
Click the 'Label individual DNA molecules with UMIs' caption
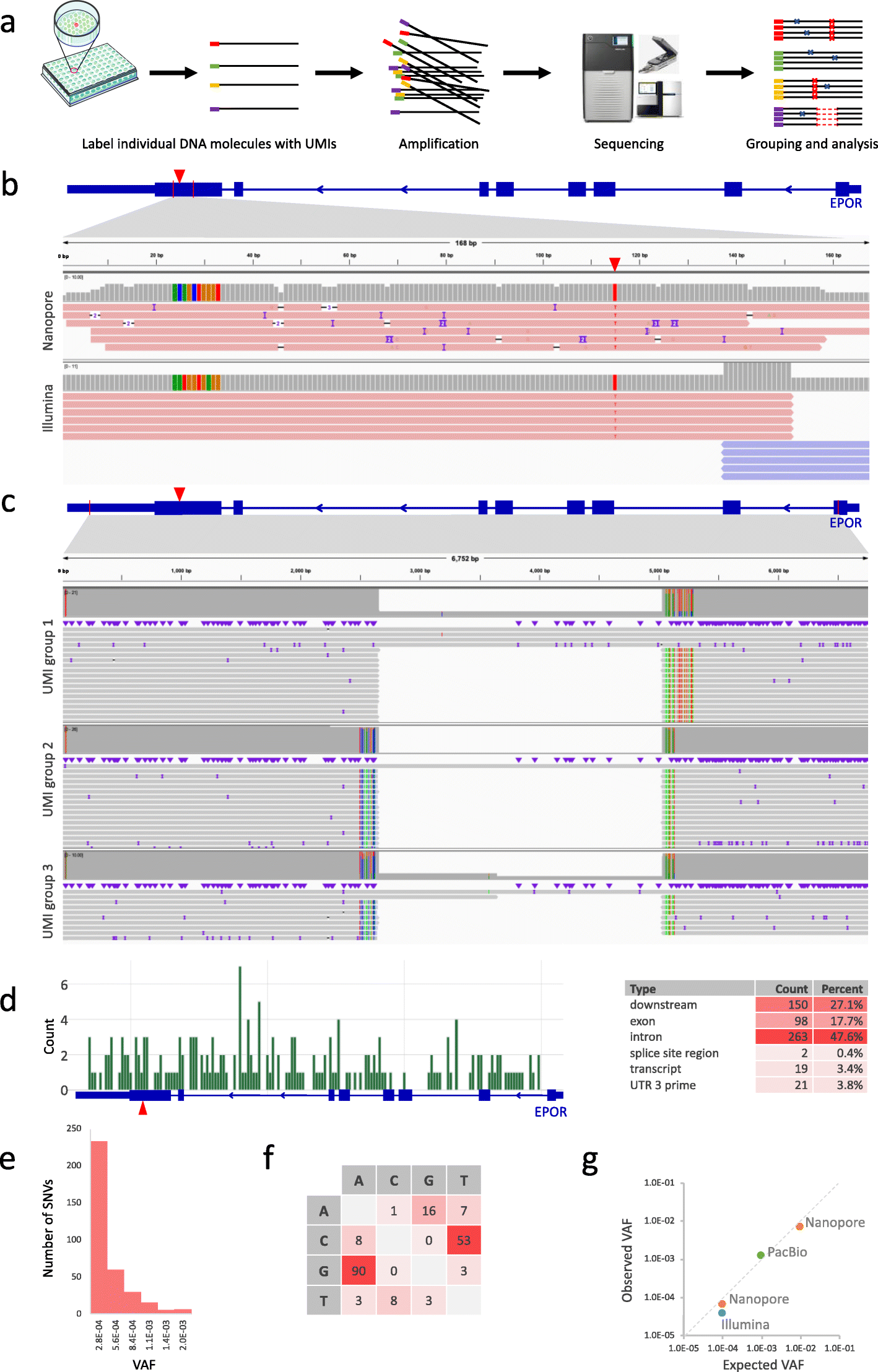coord(209,144)
